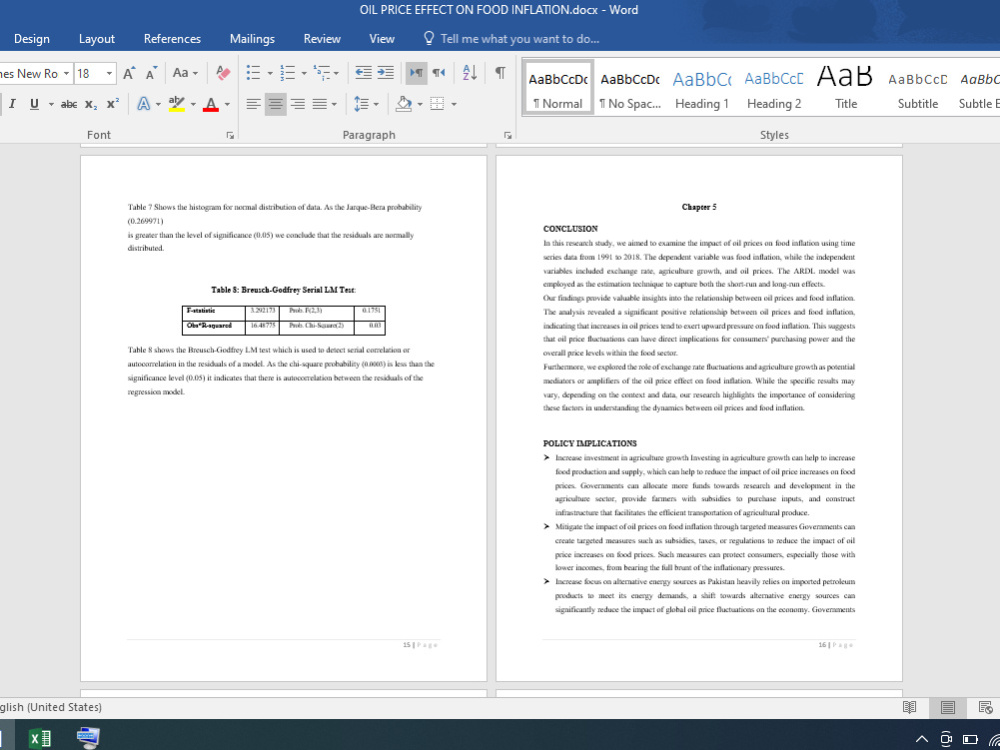Screen dimensions: 1000x750
Task: Apply subscript formatting
Action: click(91, 104)
